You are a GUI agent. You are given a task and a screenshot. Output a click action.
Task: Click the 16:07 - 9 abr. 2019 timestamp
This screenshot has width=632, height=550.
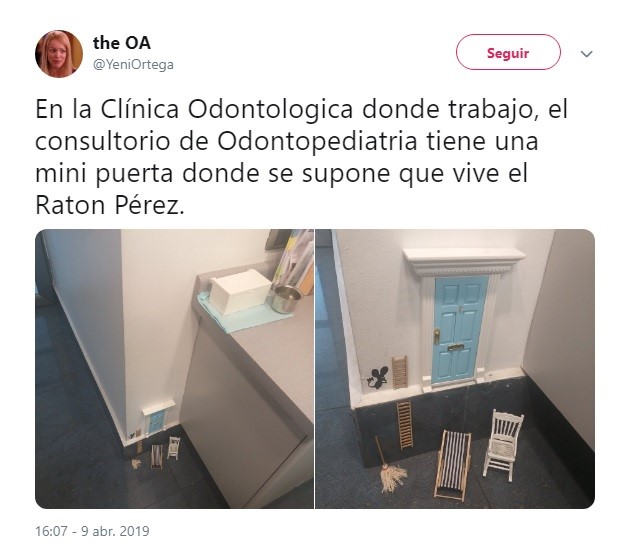tap(92, 531)
